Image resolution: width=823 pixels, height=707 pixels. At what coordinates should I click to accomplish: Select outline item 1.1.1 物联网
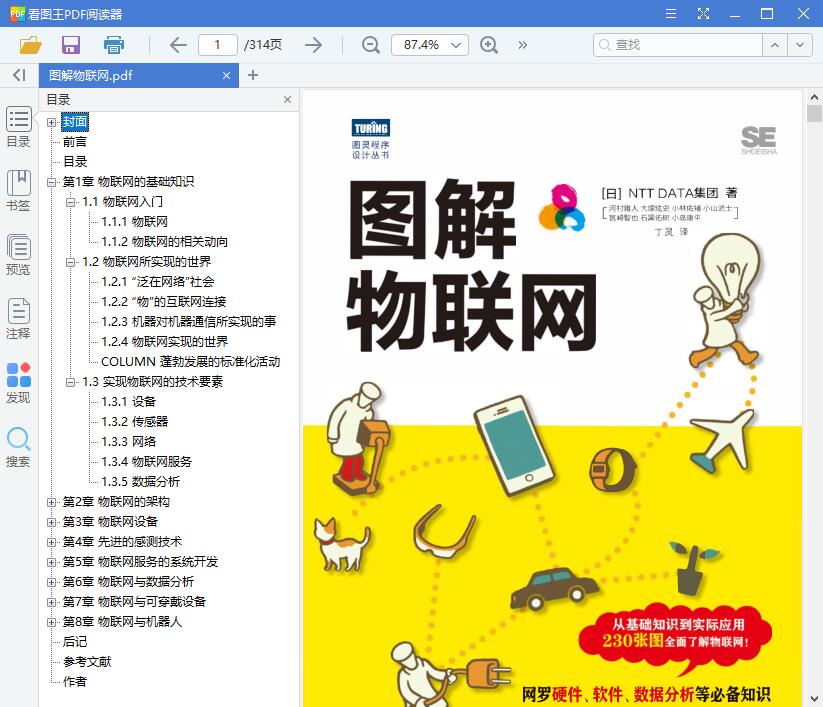tap(134, 221)
